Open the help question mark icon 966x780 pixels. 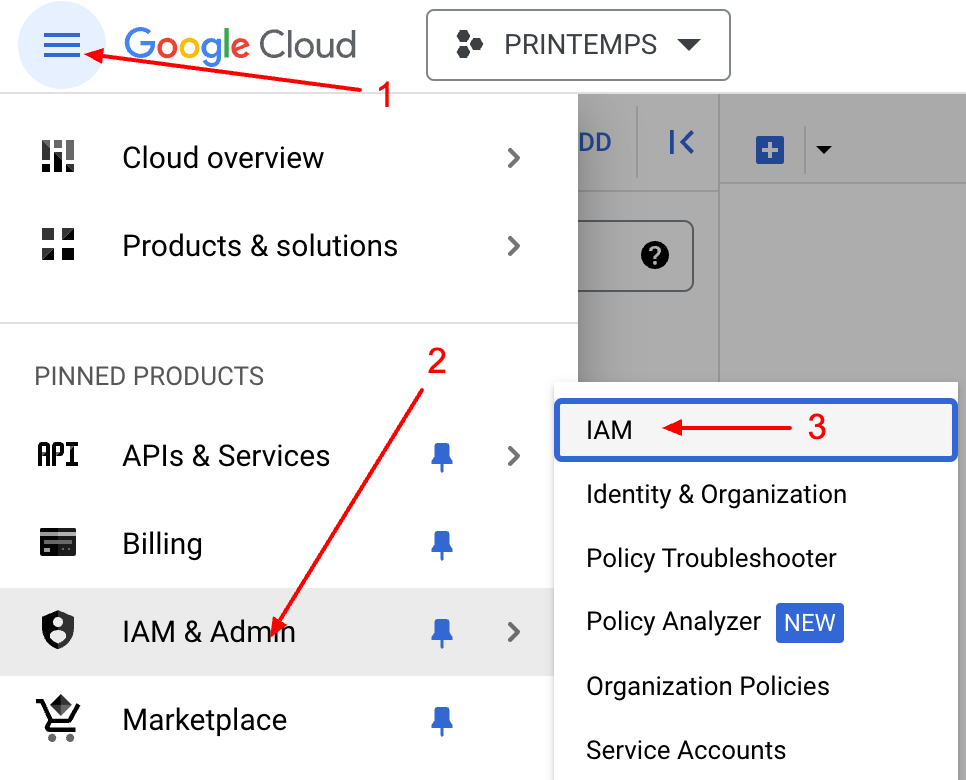655,256
